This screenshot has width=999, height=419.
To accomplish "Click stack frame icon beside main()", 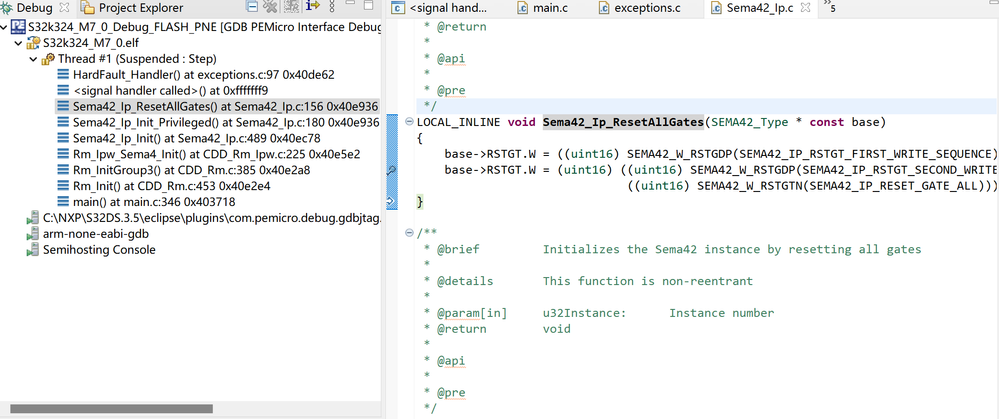I will (63, 202).
